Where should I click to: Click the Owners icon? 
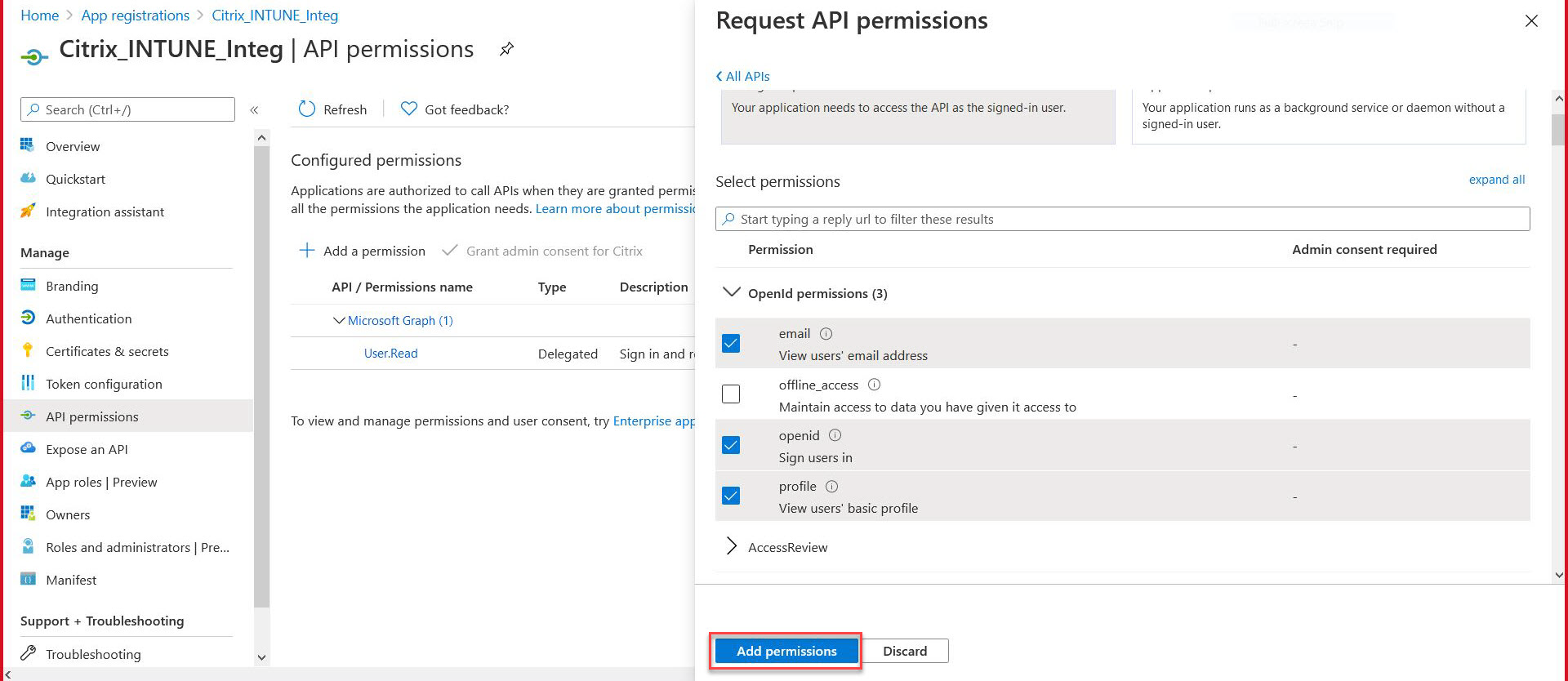(28, 514)
